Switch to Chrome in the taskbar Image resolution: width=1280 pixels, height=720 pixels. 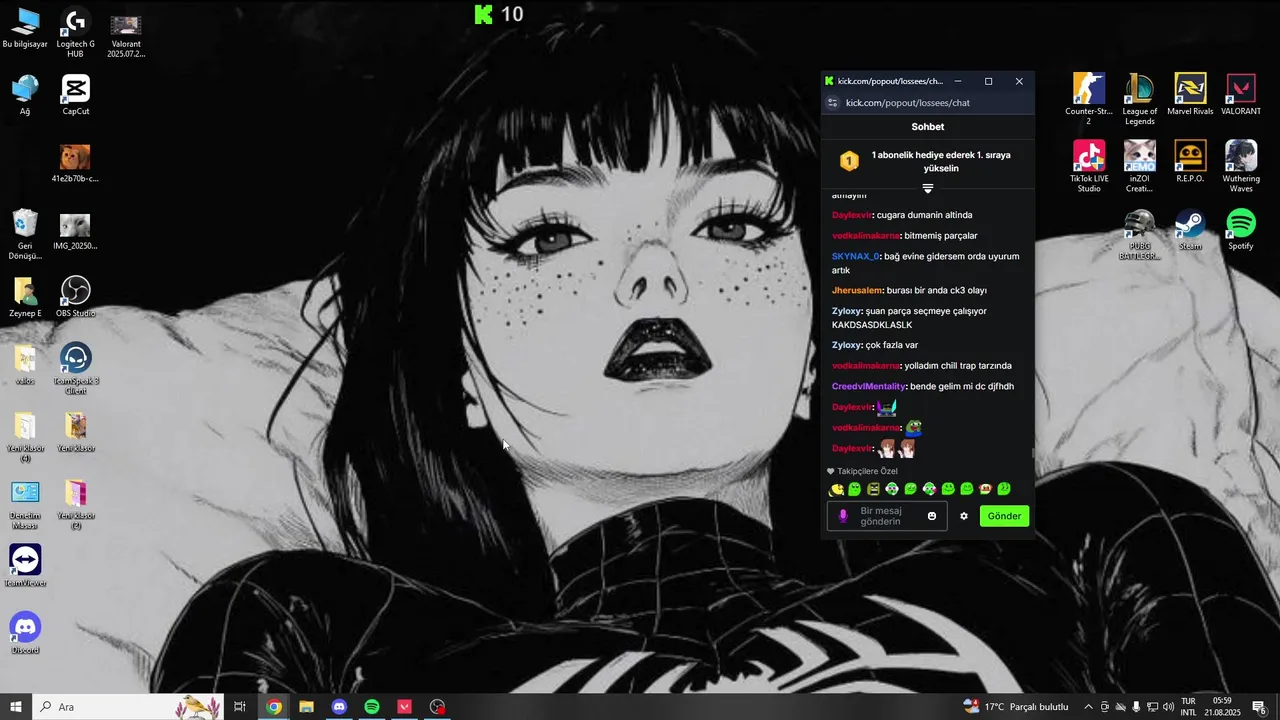click(273, 707)
